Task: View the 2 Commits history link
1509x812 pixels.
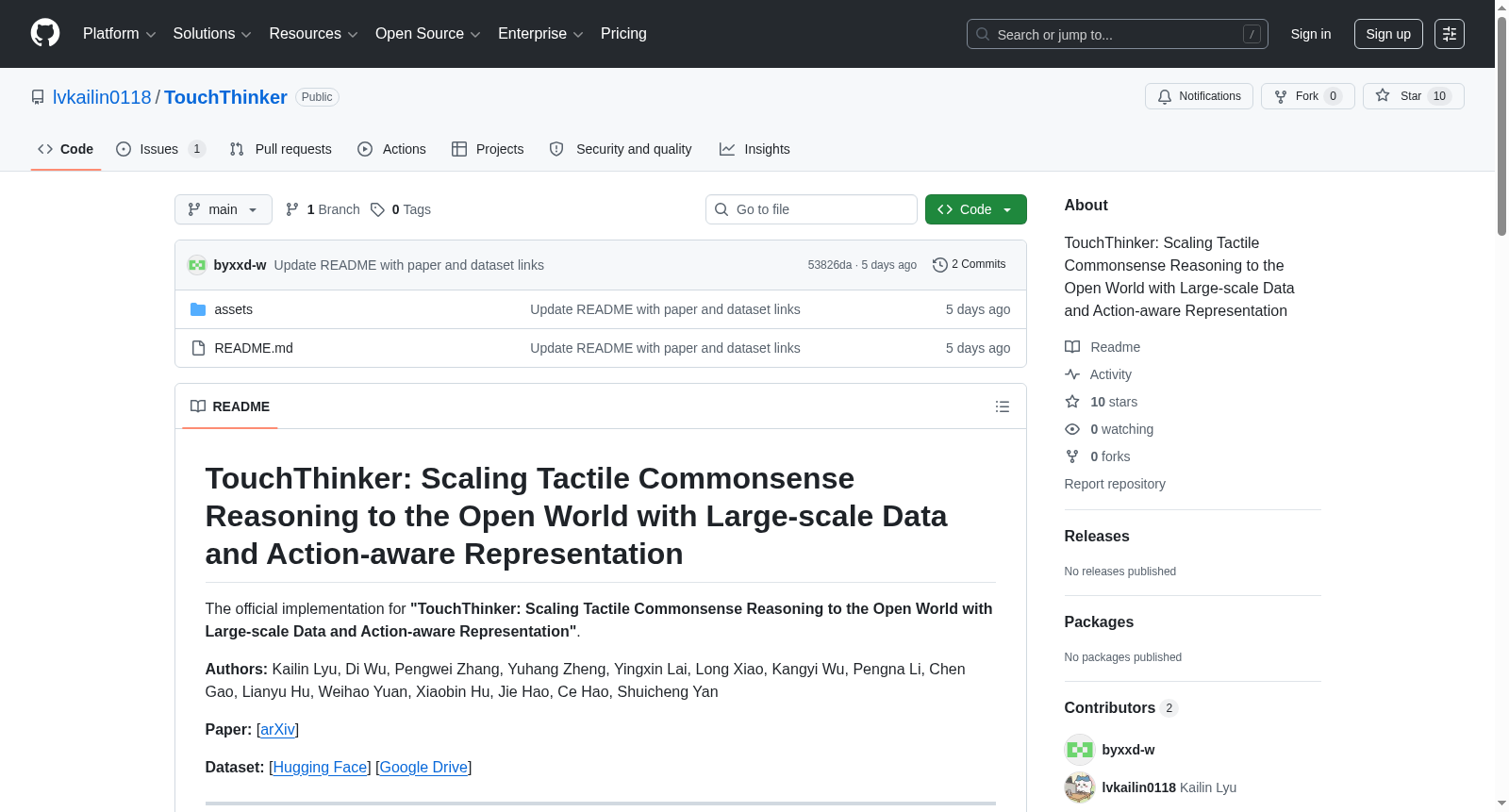Action: (969, 265)
